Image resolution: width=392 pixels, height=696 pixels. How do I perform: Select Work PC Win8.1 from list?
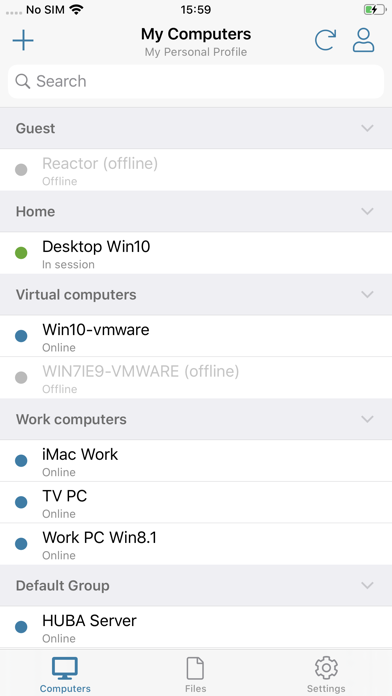click(x=196, y=544)
